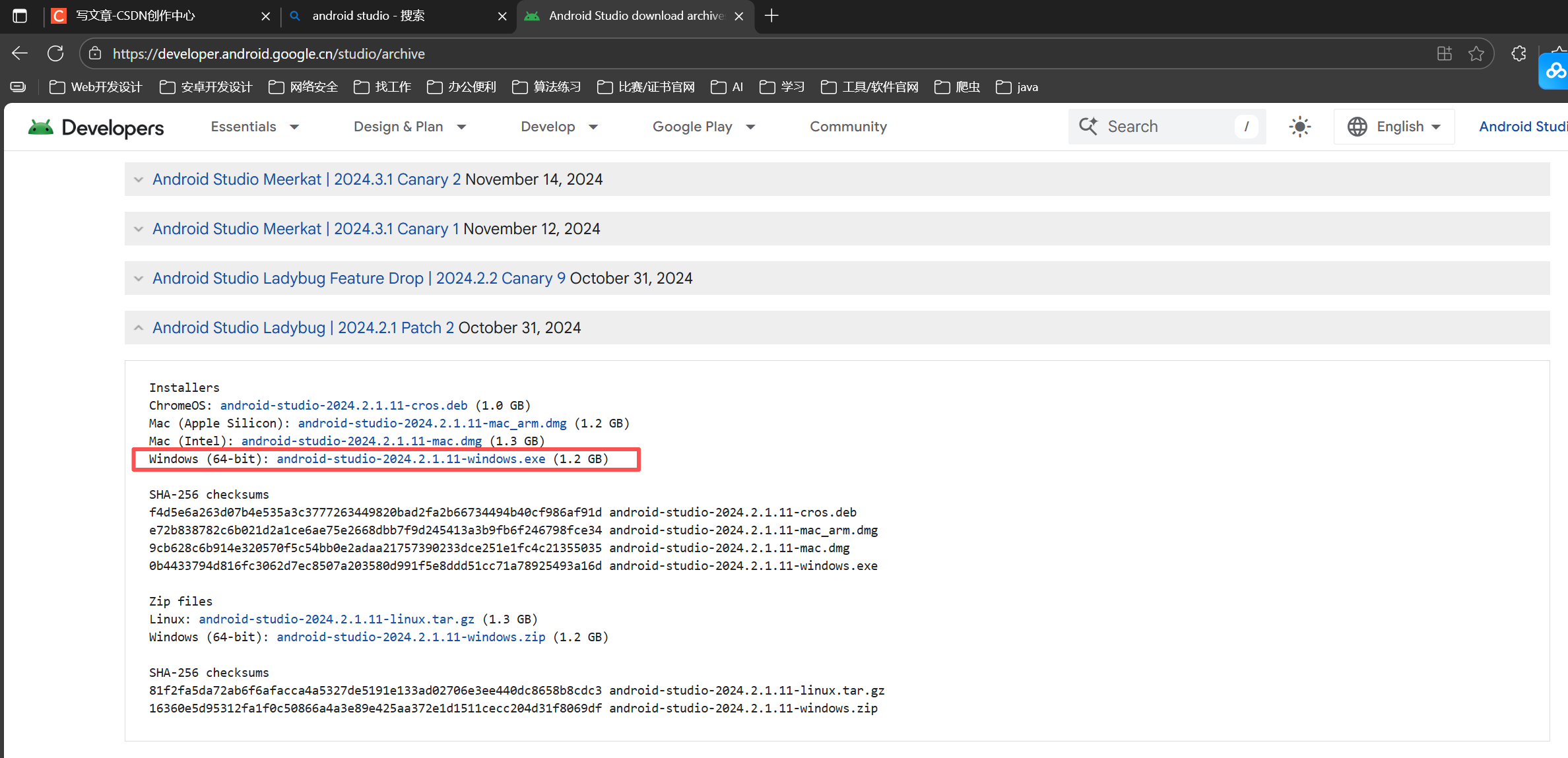
Task: Expand Ladybug Feature Drop Canary 9 section
Action: coord(837,278)
